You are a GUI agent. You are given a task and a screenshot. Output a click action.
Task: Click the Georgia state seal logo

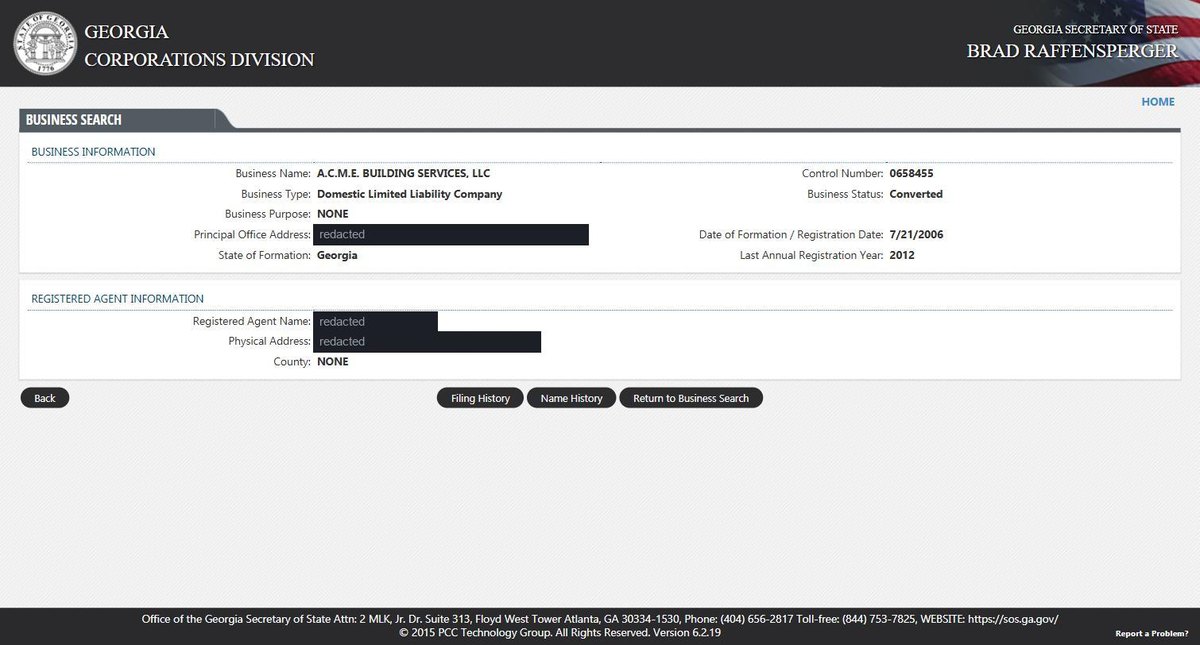pyautogui.click(x=43, y=43)
